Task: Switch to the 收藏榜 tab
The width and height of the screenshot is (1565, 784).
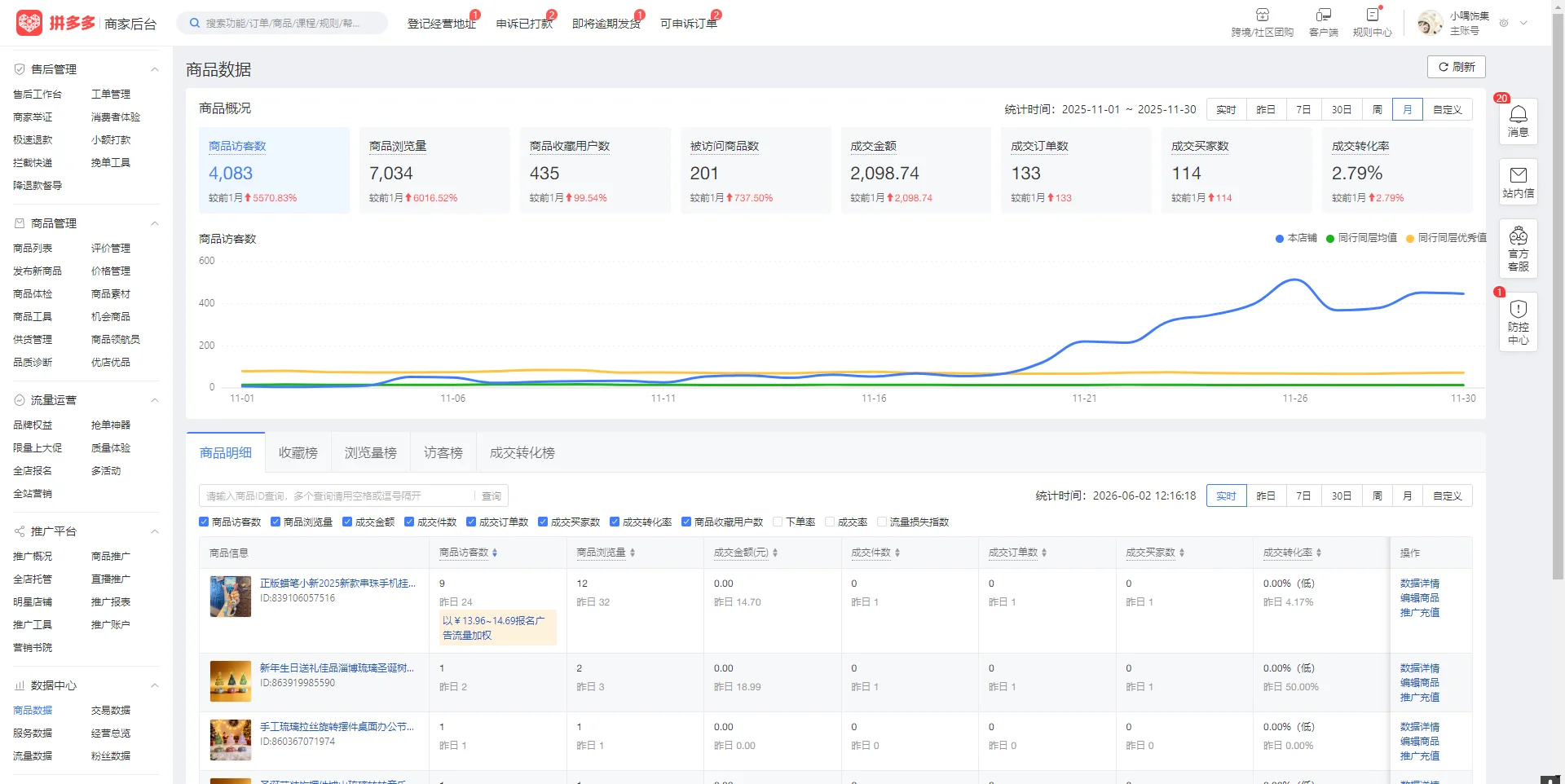Action: pos(298,453)
